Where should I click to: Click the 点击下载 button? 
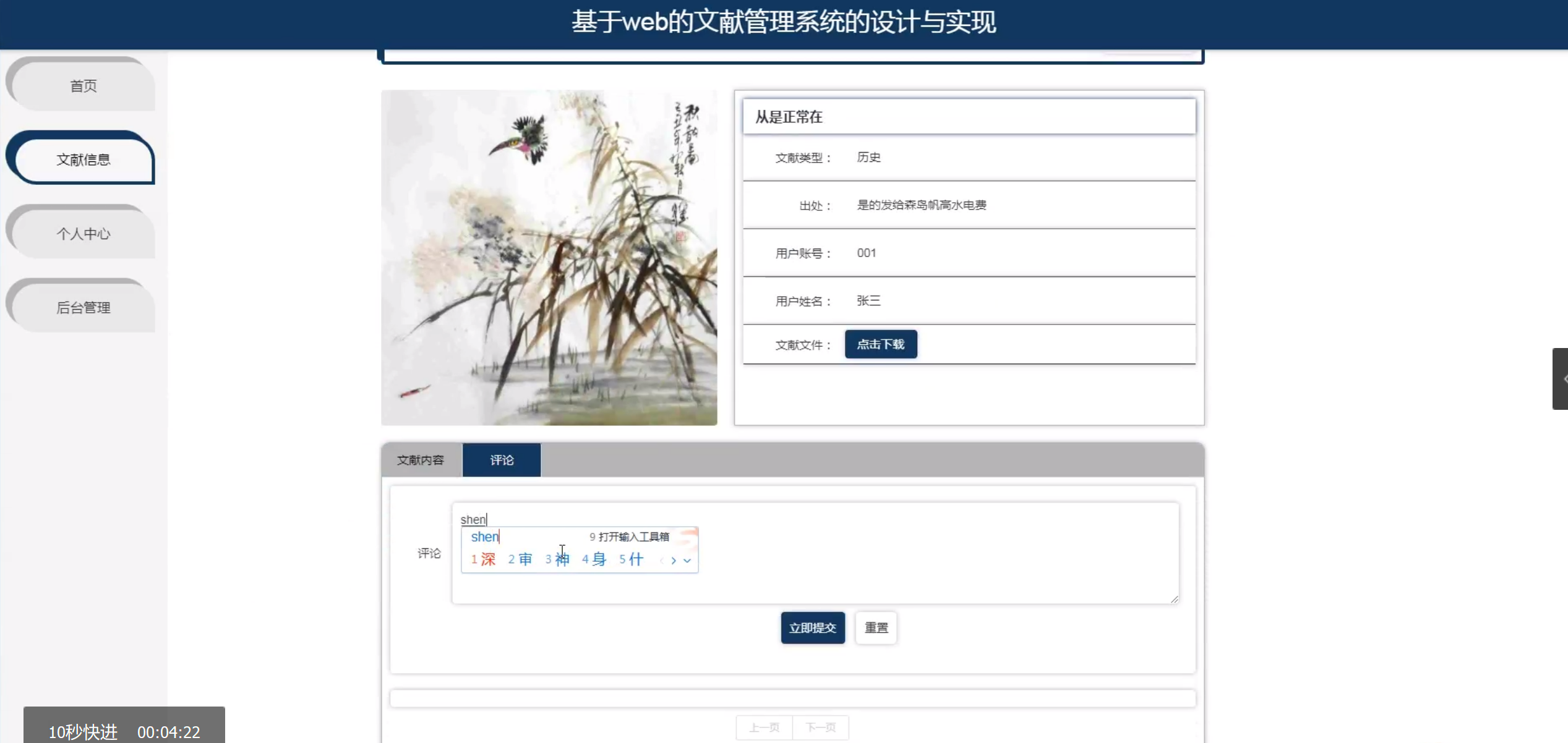tap(881, 344)
